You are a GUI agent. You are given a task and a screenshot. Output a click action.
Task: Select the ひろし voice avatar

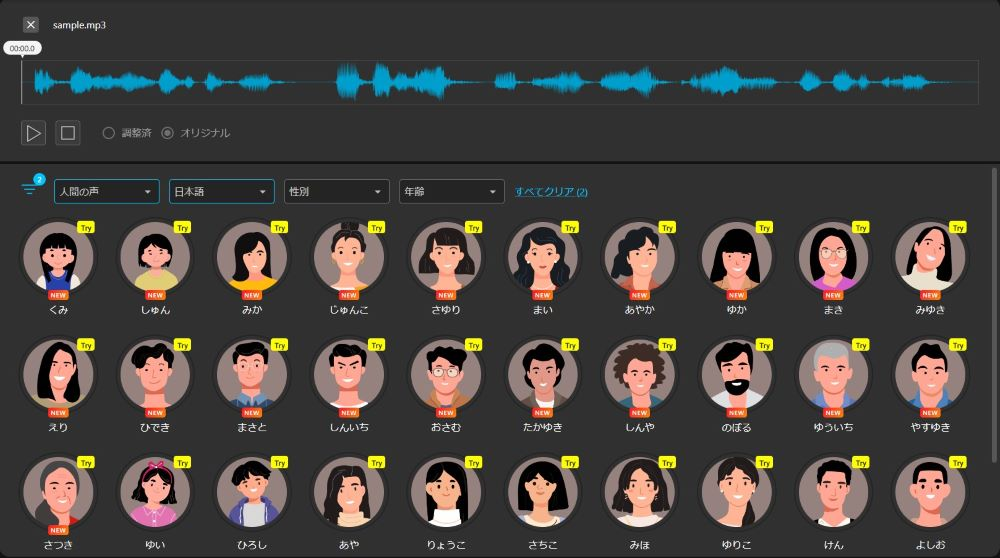pos(252,491)
